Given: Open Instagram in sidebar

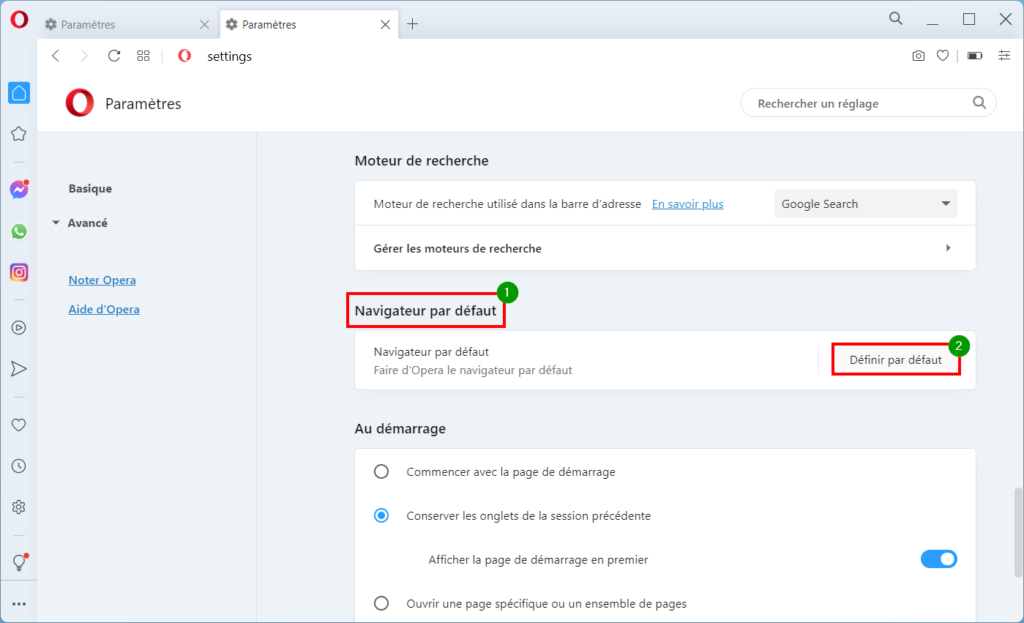Looking at the screenshot, I should [19, 272].
